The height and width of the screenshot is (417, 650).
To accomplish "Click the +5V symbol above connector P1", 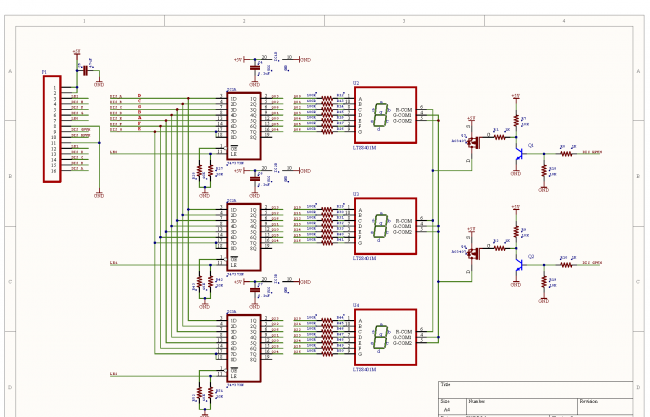I will pyautogui.click(x=76, y=53).
